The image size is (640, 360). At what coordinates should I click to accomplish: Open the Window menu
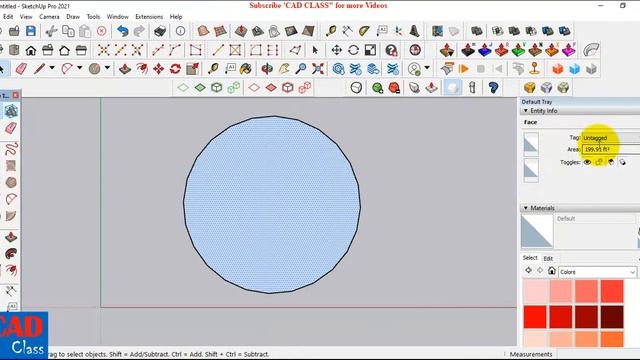118,17
